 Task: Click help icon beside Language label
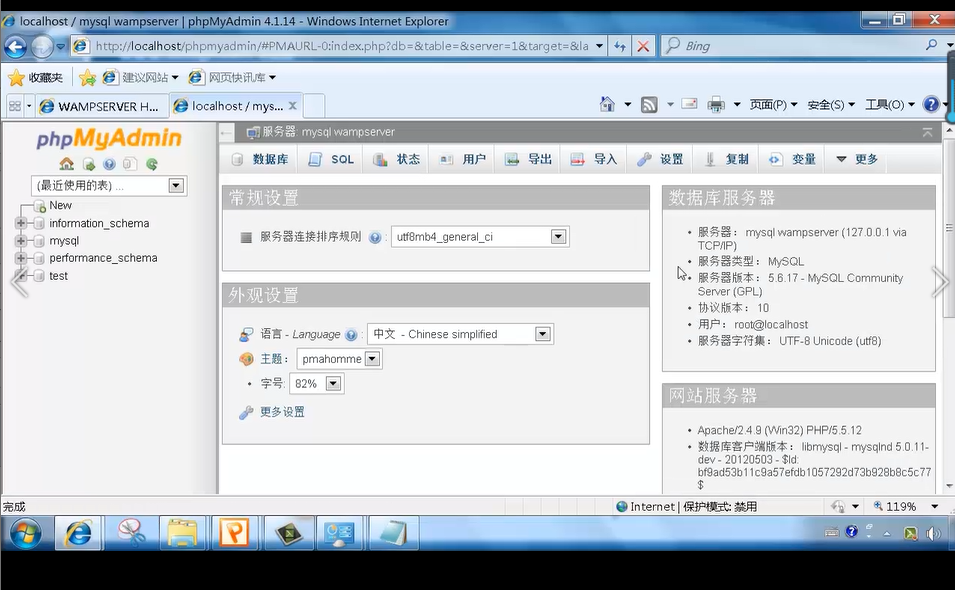point(351,334)
